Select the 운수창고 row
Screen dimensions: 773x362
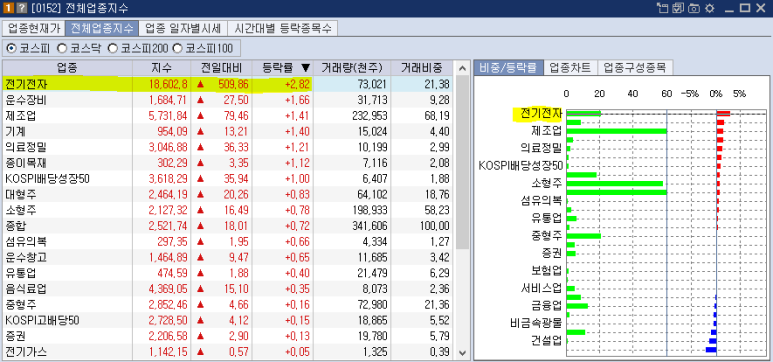tap(227, 257)
